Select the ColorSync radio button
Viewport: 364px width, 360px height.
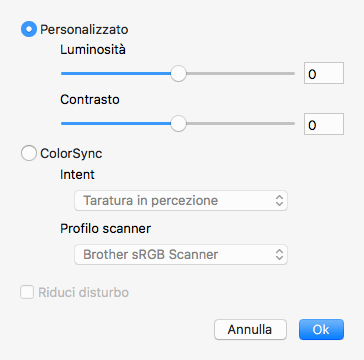pyautogui.click(x=29, y=154)
